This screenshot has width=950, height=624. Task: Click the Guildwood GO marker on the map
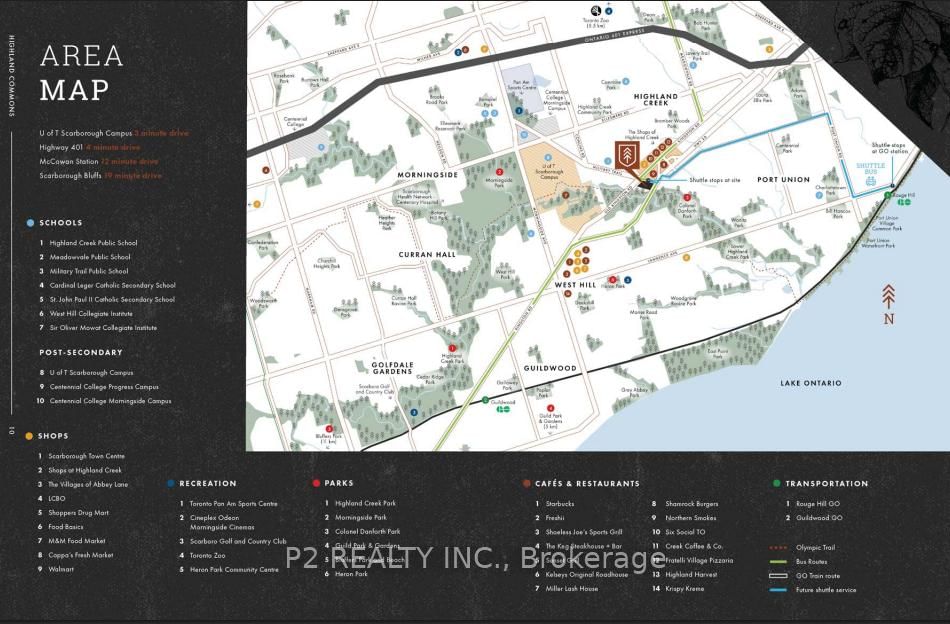coord(485,400)
